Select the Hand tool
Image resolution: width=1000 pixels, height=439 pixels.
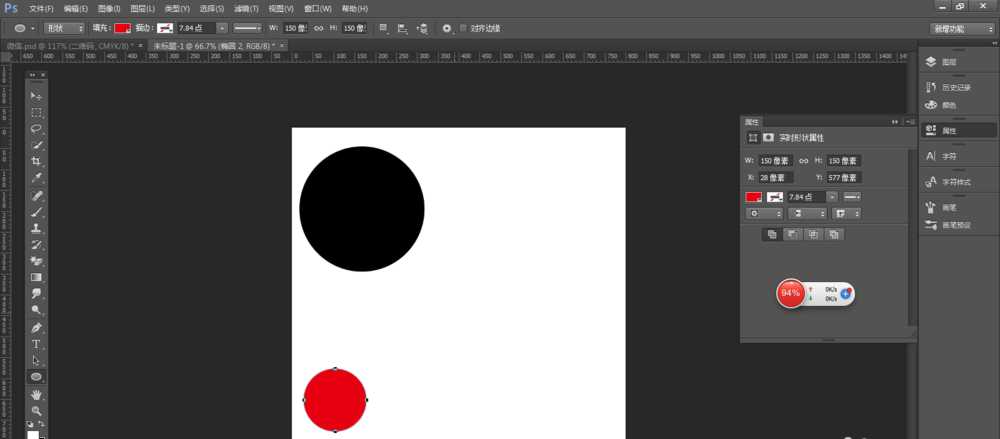(x=36, y=394)
